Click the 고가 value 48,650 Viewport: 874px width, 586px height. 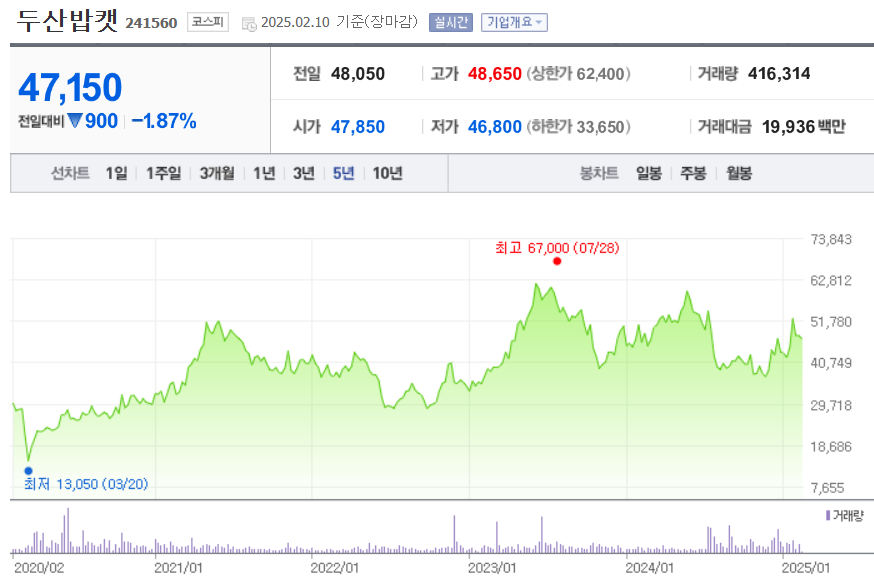coord(494,74)
